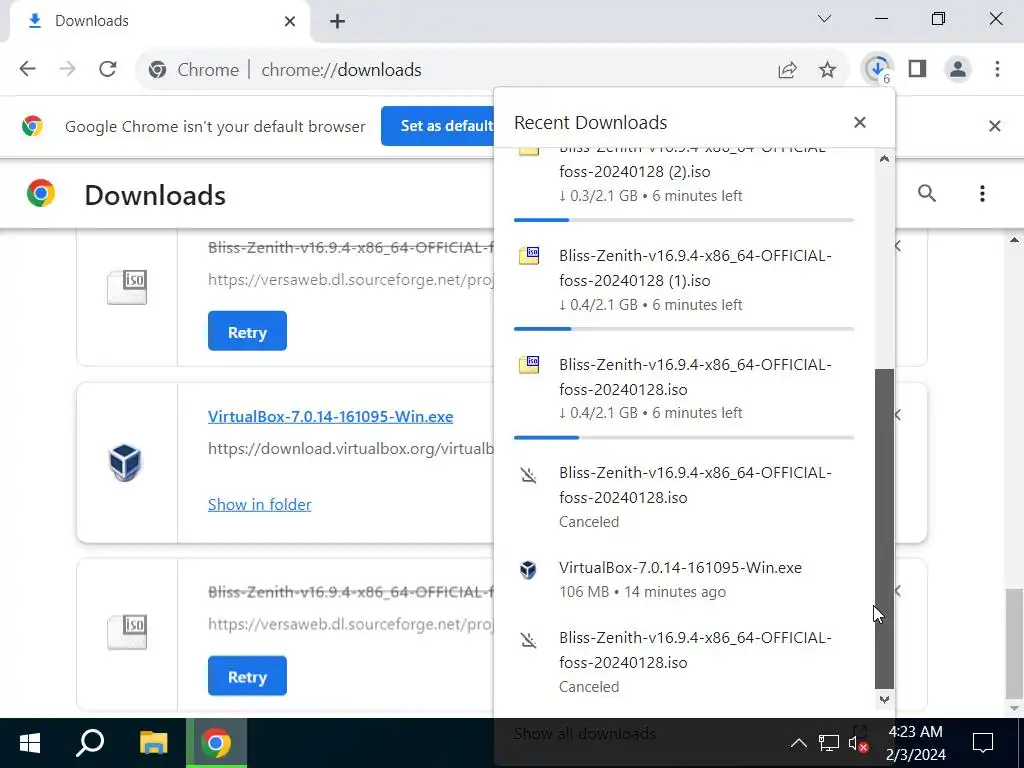Screen dimensions: 1024x768
Task: Bookmark this page with the star icon
Action: (x=827, y=69)
